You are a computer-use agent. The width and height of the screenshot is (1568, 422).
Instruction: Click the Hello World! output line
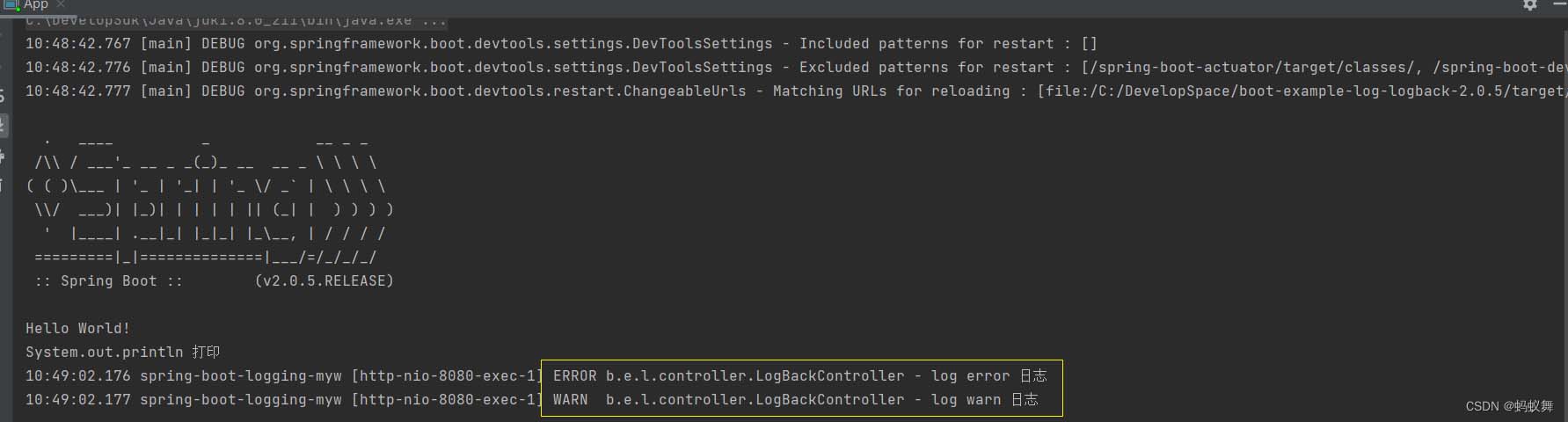point(77,328)
